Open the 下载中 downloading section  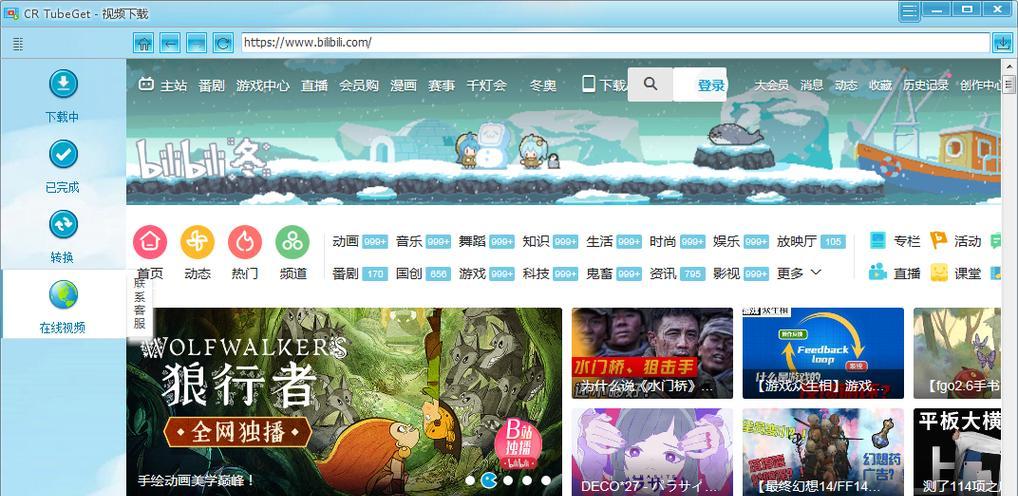point(63,97)
